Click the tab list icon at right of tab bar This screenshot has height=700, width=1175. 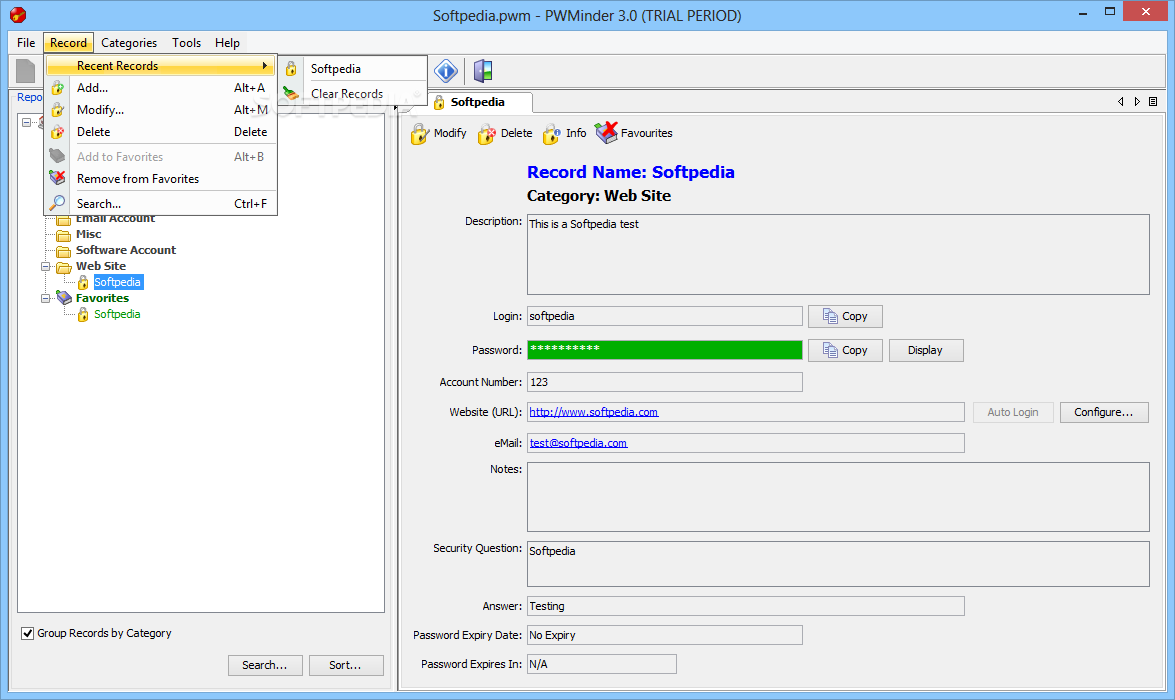tap(1153, 101)
